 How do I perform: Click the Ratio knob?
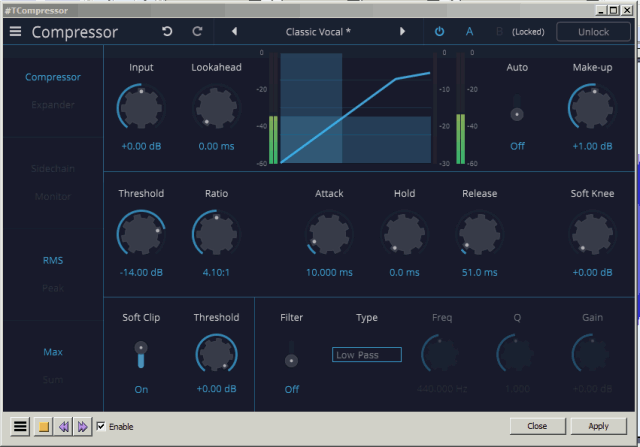click(216, 234)
